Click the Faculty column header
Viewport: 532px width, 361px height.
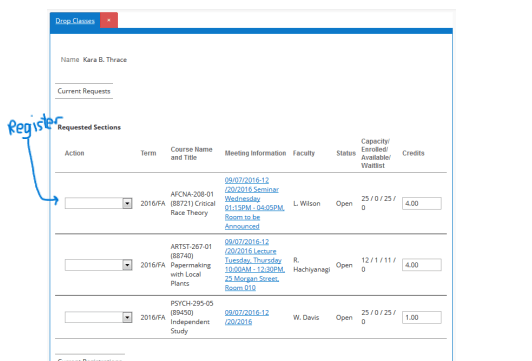304,153
